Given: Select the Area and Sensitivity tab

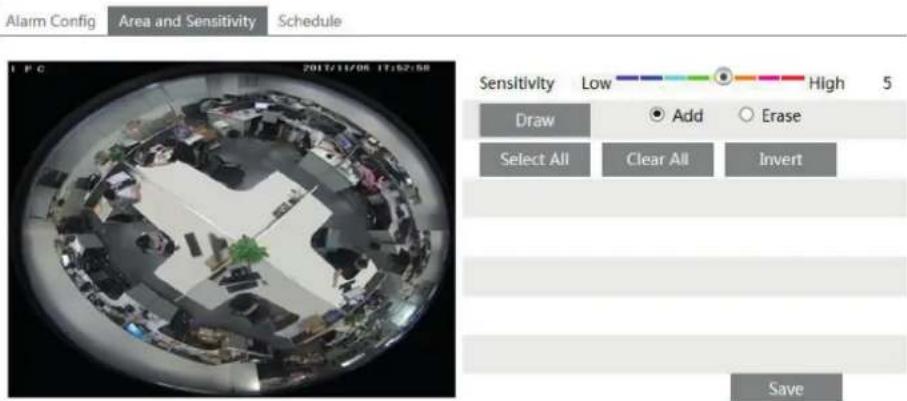Looking at the screenshot, I should tap(187, 21).
